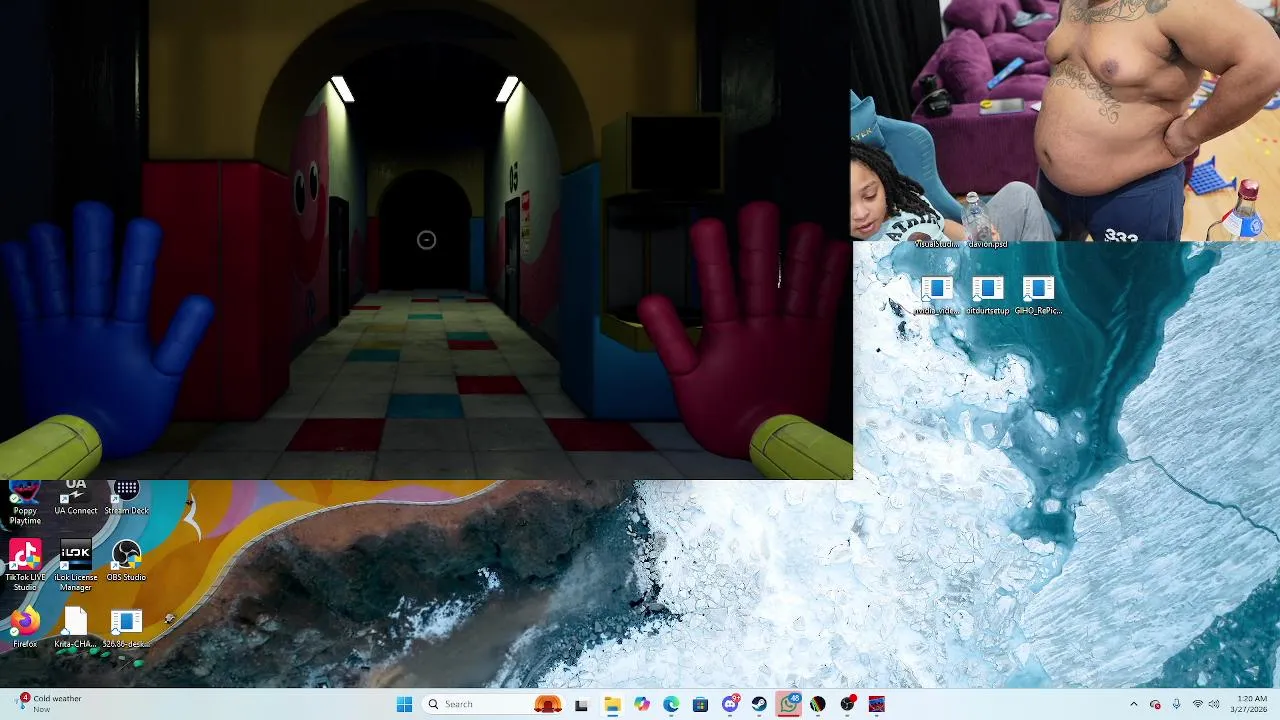Open TikTok LIVE Studio desktop icon
This screenshot has width=1280, height=720.
point(25,565)
